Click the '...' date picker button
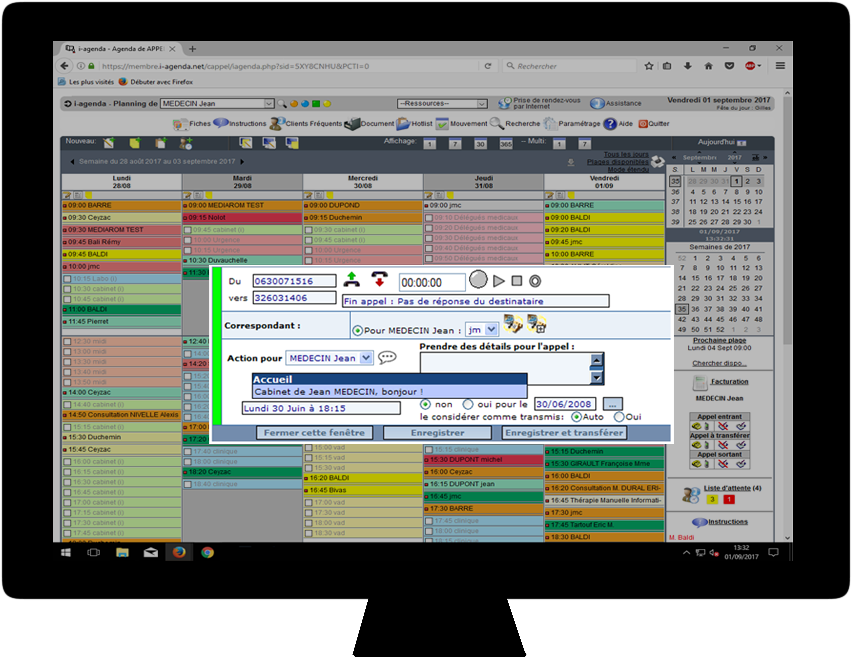 point(613,404)
